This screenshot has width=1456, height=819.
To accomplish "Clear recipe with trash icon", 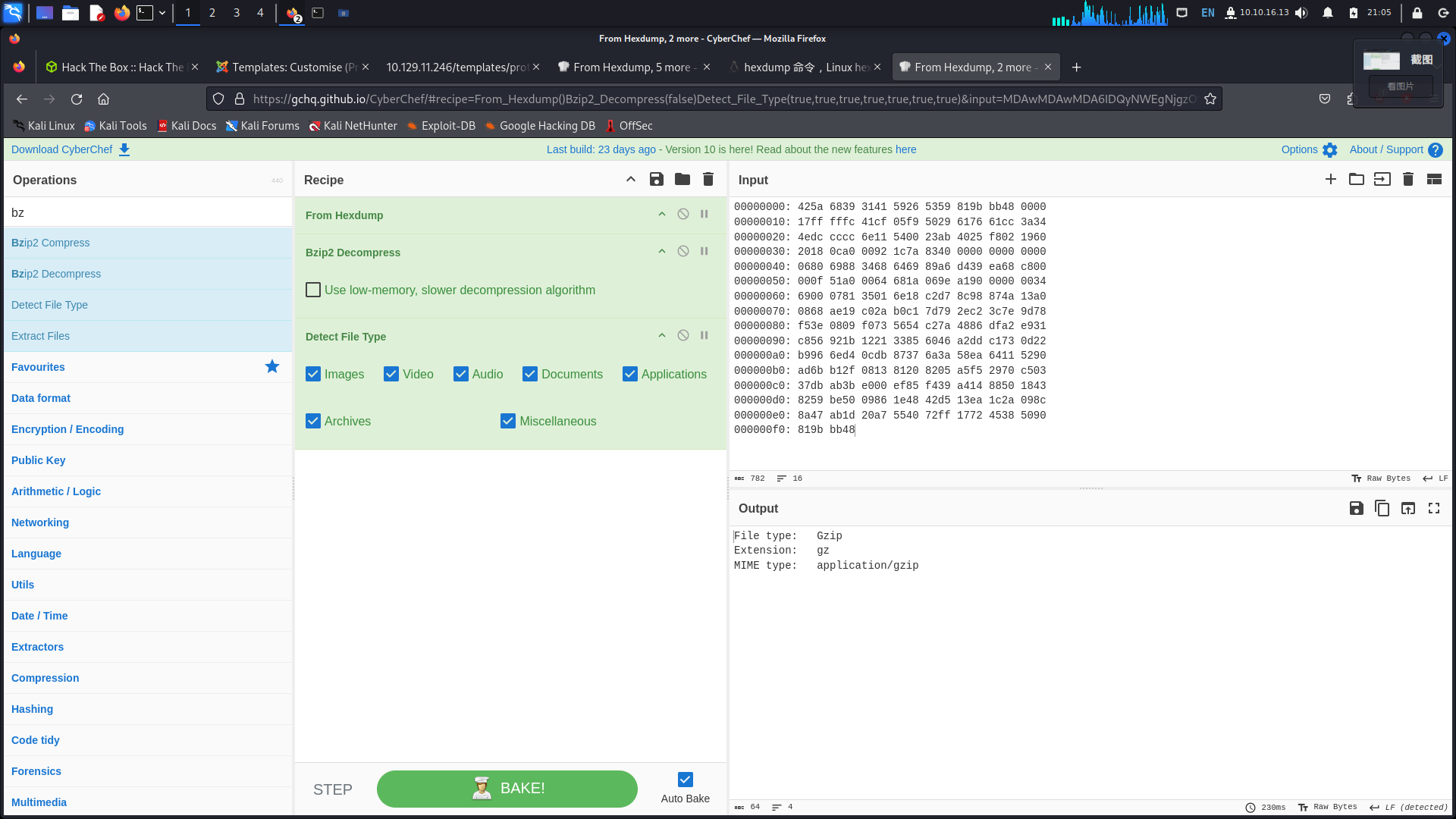I will pyautogui.click(x=708, y=180).
